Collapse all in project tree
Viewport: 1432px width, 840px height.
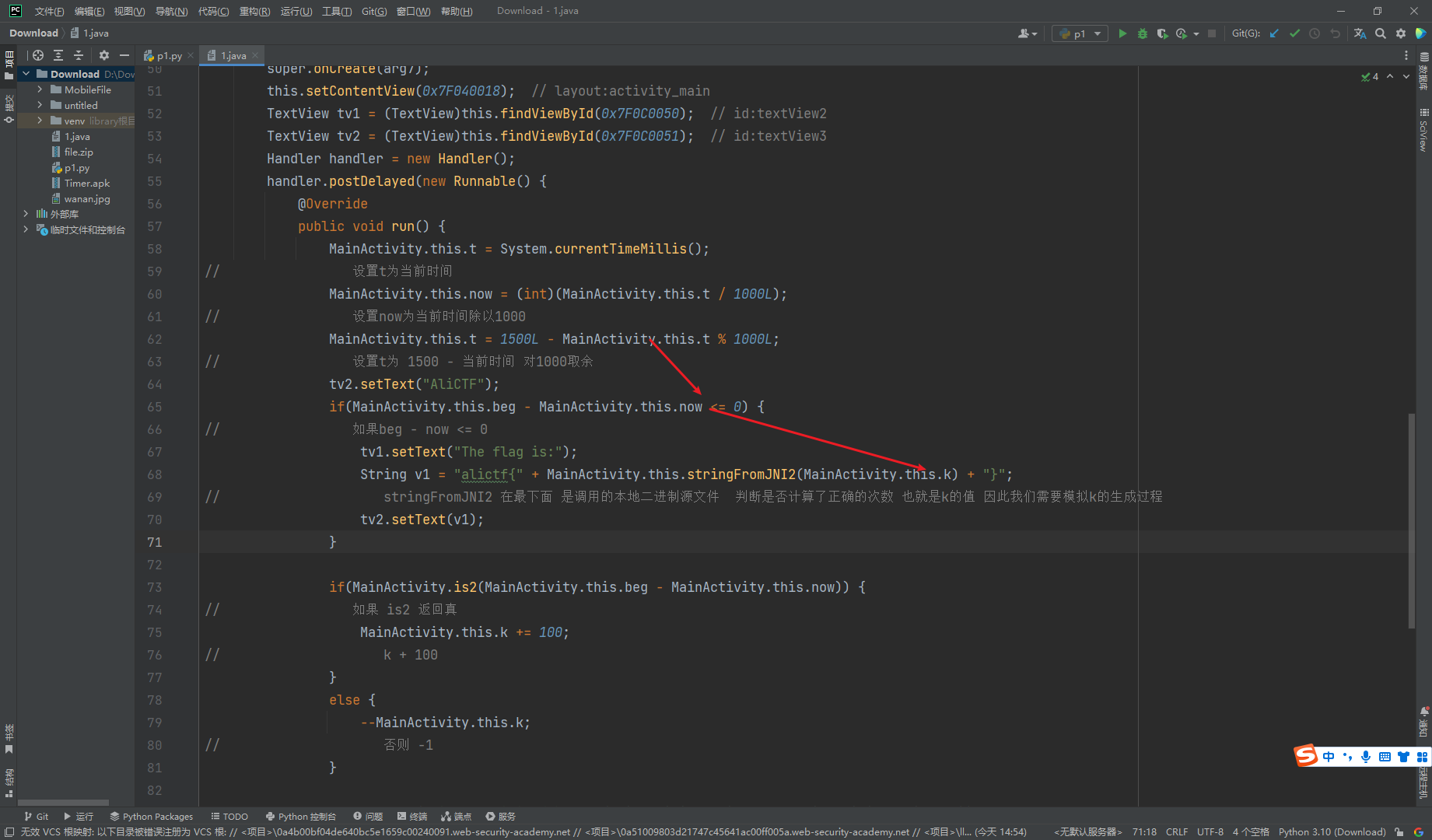tap(78, 55)
